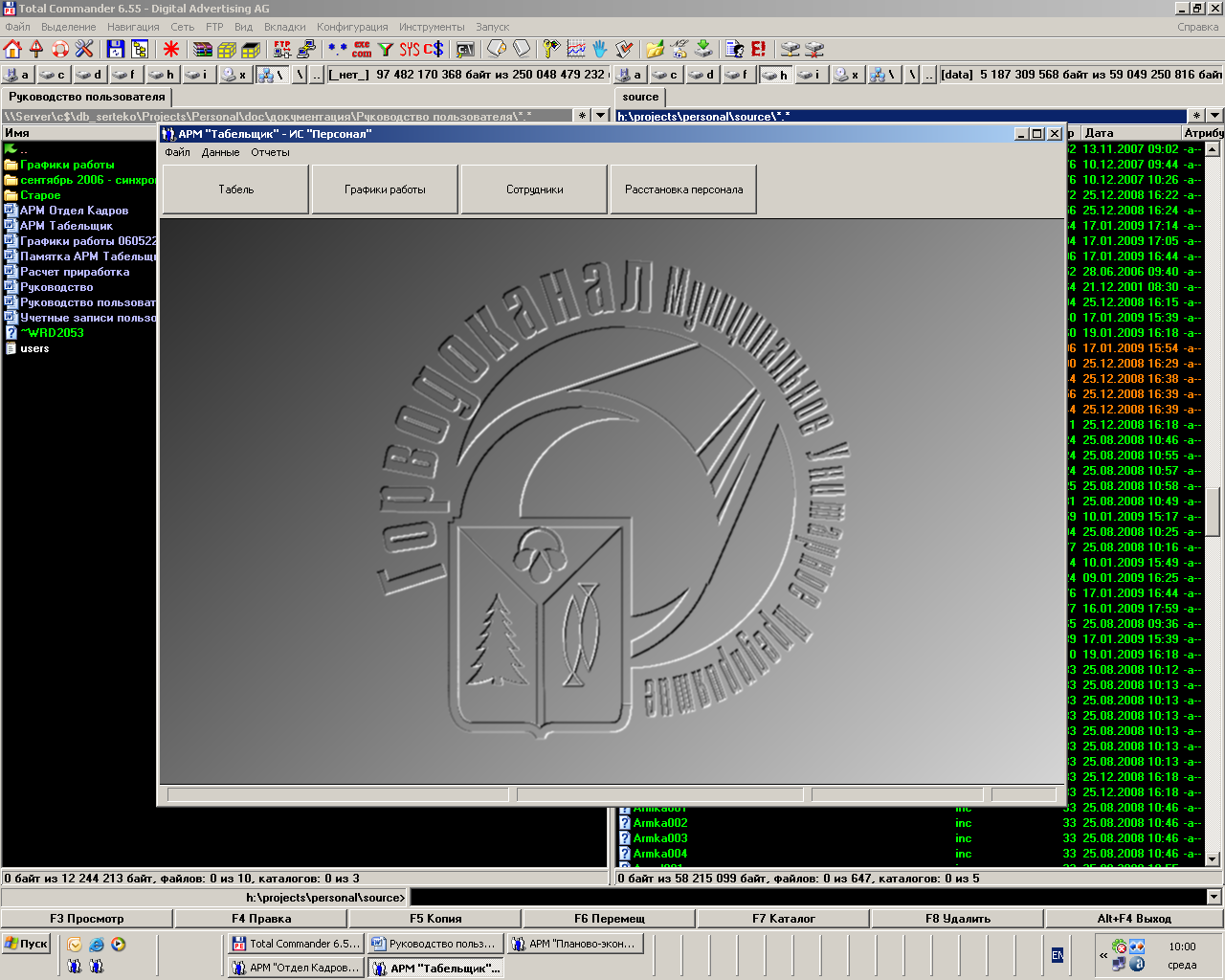Screen dimensions: 1225x980
Task: Open left panel directory history dropdown
Action: coord(601,116)
